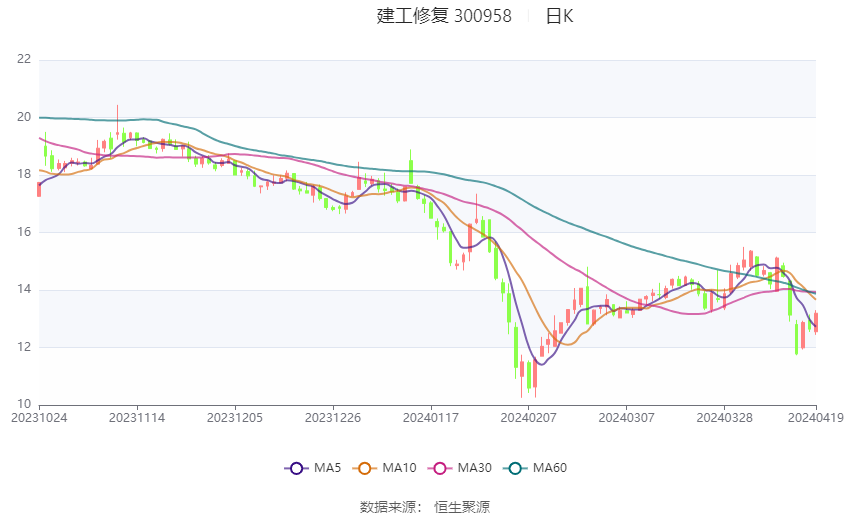Click the chart title 建工修复 300958
The height and width of the screenshot is (517, 850).
443,16
